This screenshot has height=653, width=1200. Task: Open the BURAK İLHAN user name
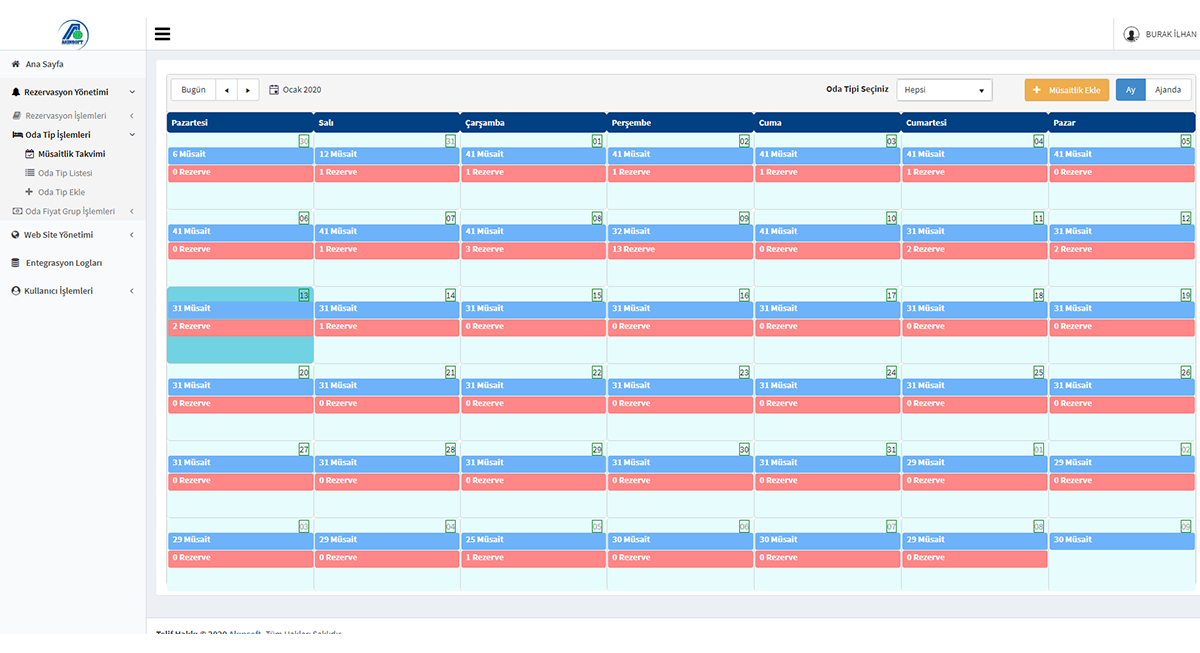point(1170,34)
